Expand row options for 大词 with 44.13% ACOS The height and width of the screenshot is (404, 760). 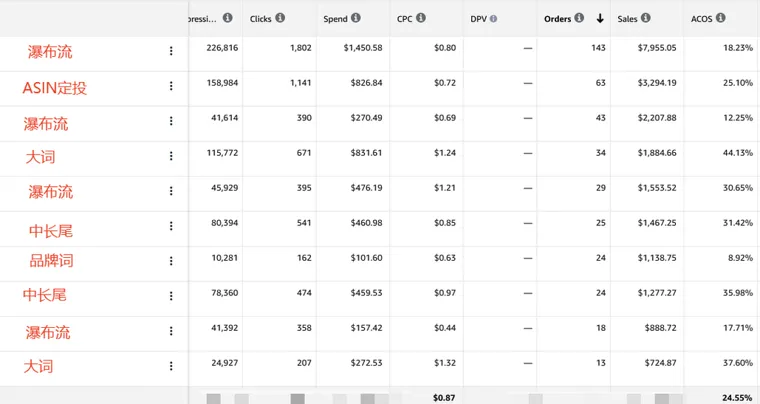point(171,156)
